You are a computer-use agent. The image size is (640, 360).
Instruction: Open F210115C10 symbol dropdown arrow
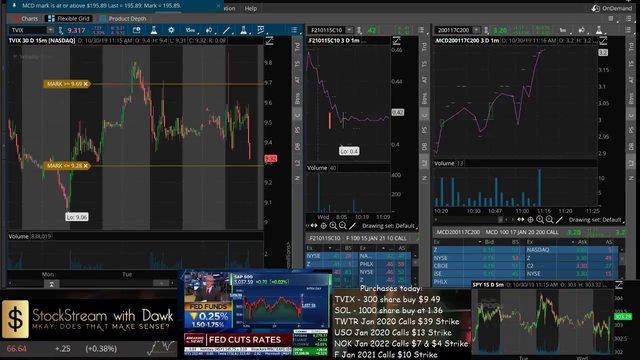click(x=349, y=30)
